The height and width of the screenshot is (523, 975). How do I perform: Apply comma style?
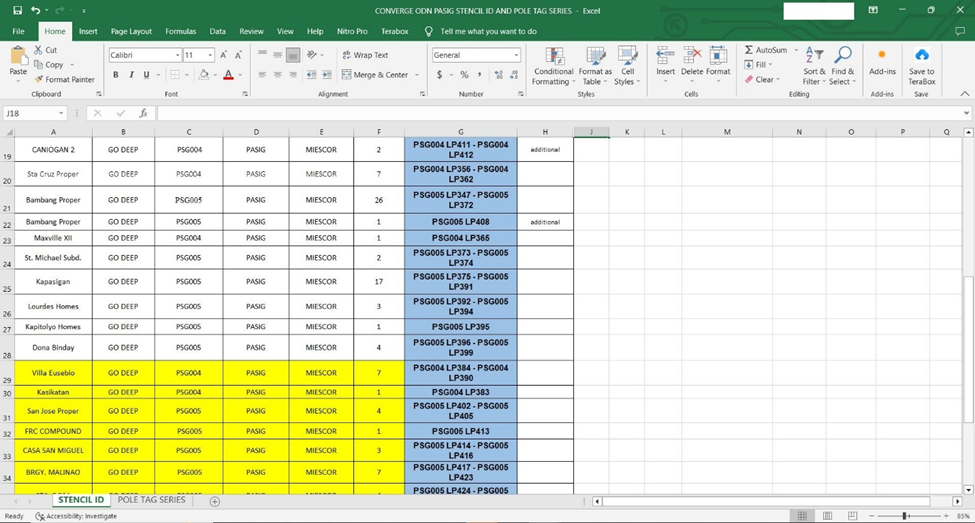click(479, 75)
